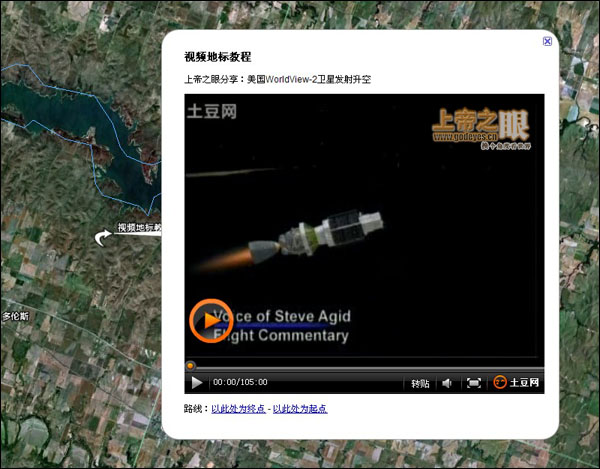Click the 多伦斯 place label on map

(16, 316)
